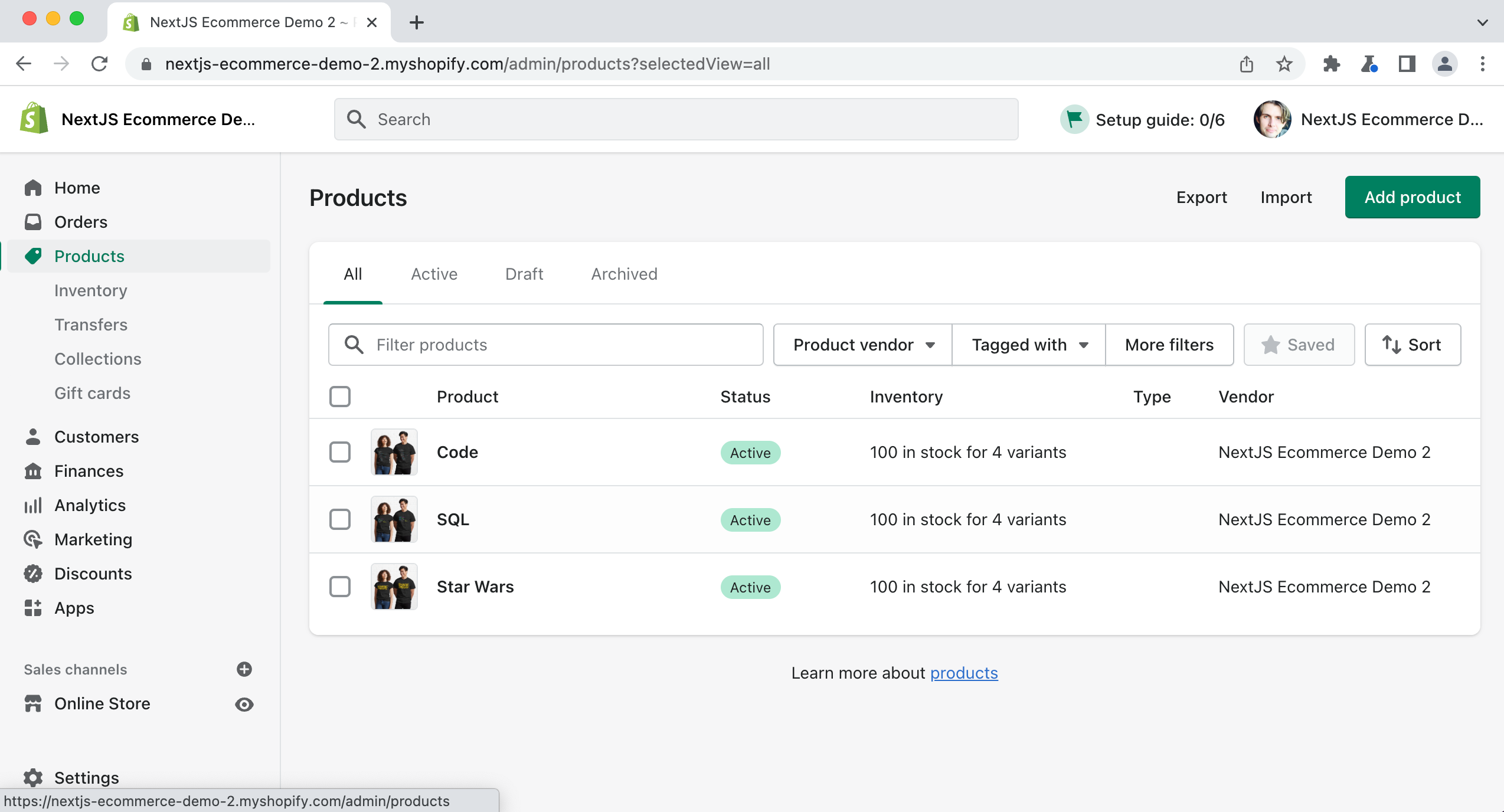
Task: Open the Code product thumbnail
Action: click(394, 452)
